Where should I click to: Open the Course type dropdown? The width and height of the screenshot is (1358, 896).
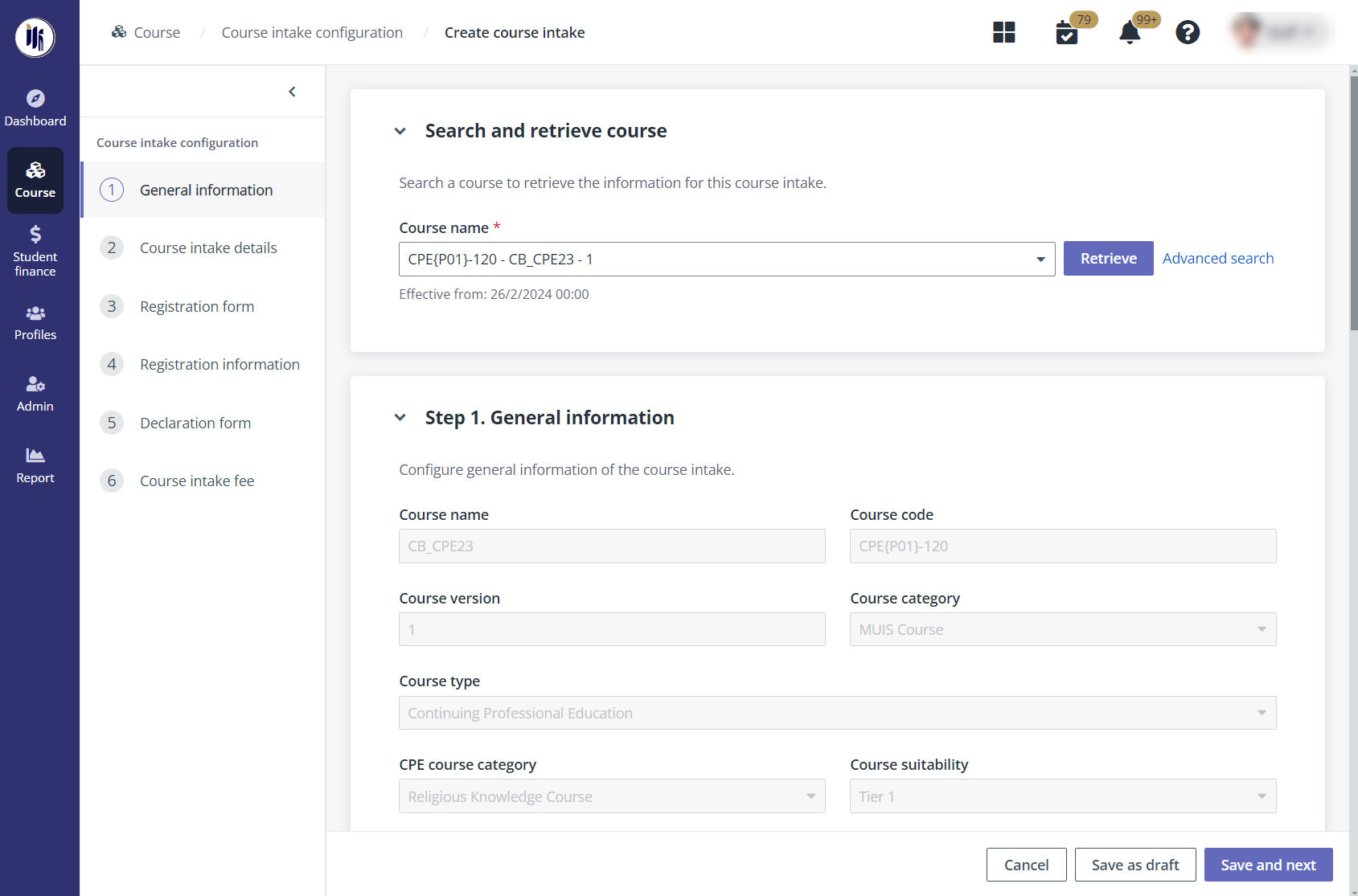838,713
